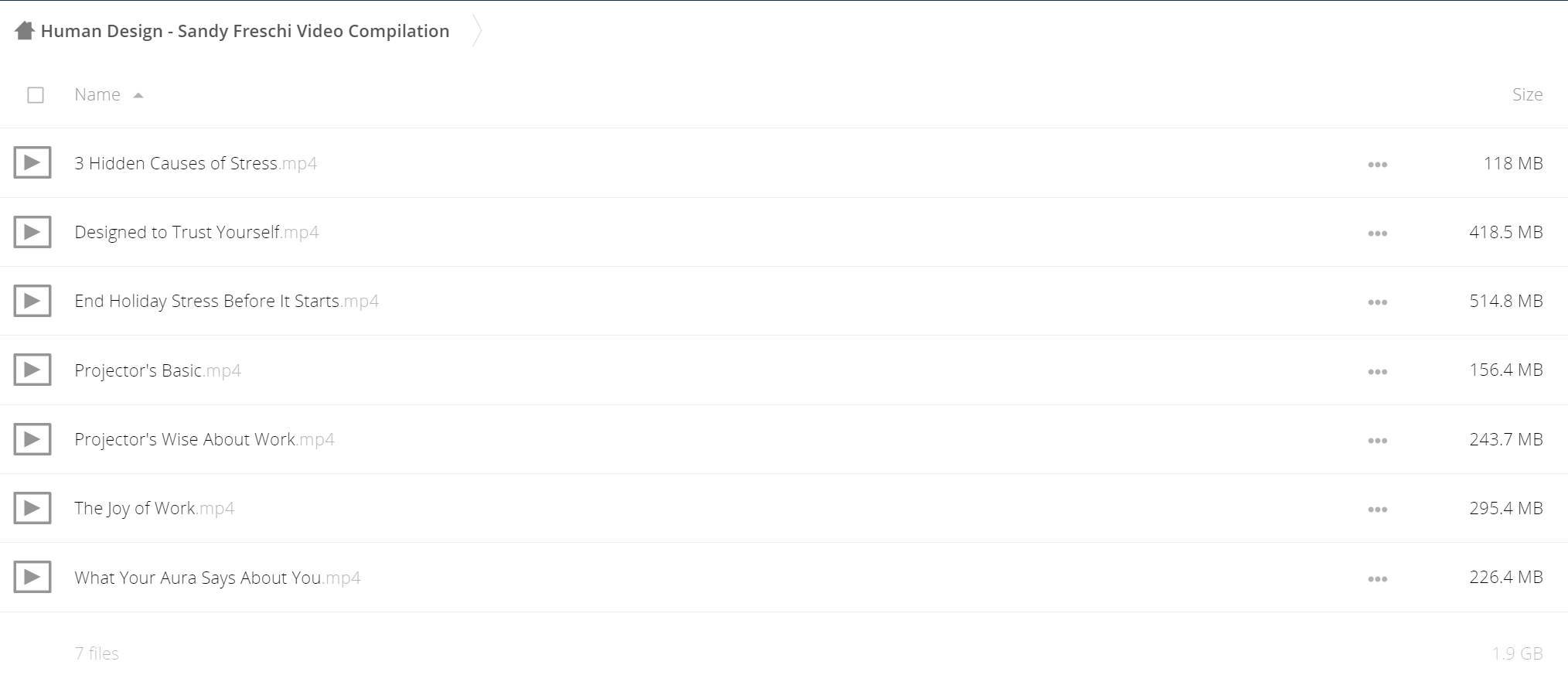Click video icon for End Holiday Stress
Viewport: 1568px width, 682px height.
(x=32, y=301)
